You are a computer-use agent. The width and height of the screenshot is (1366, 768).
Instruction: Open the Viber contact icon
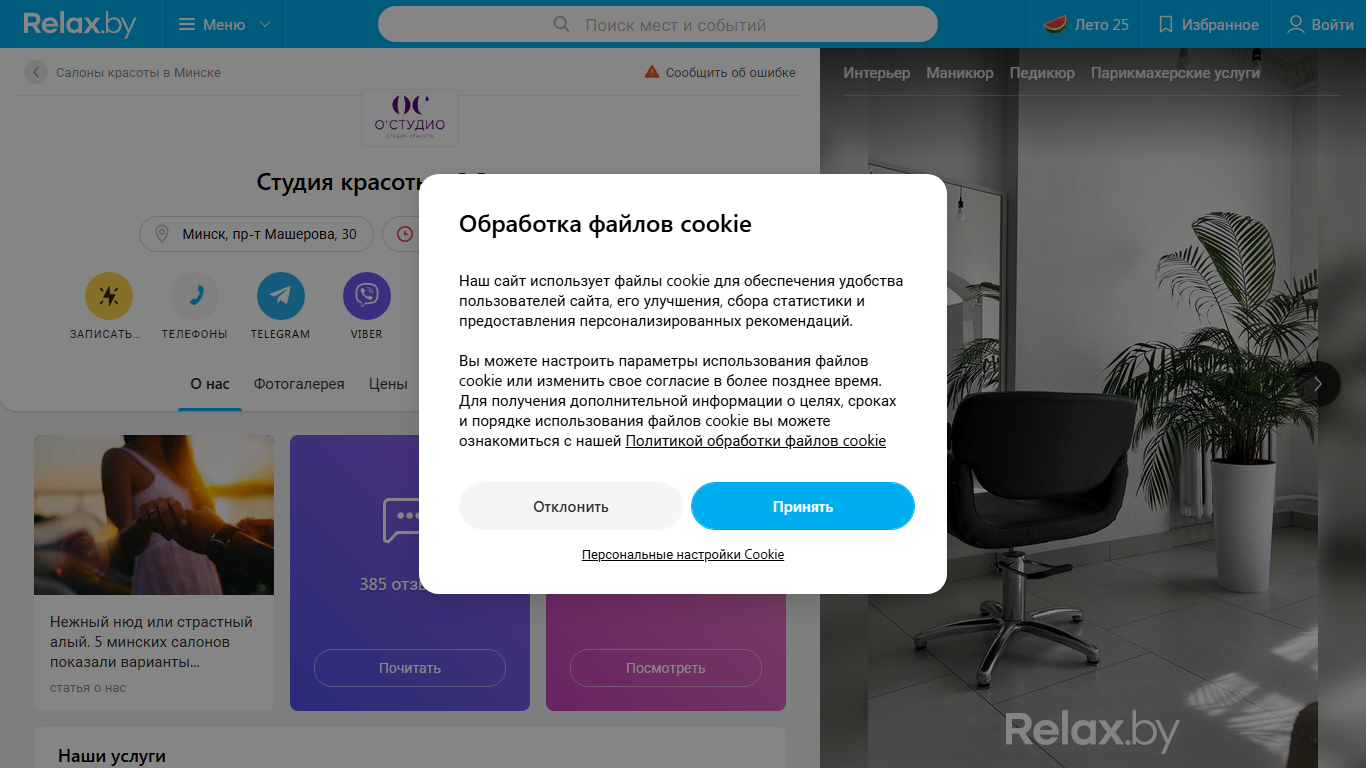click(x=367, y=296)
